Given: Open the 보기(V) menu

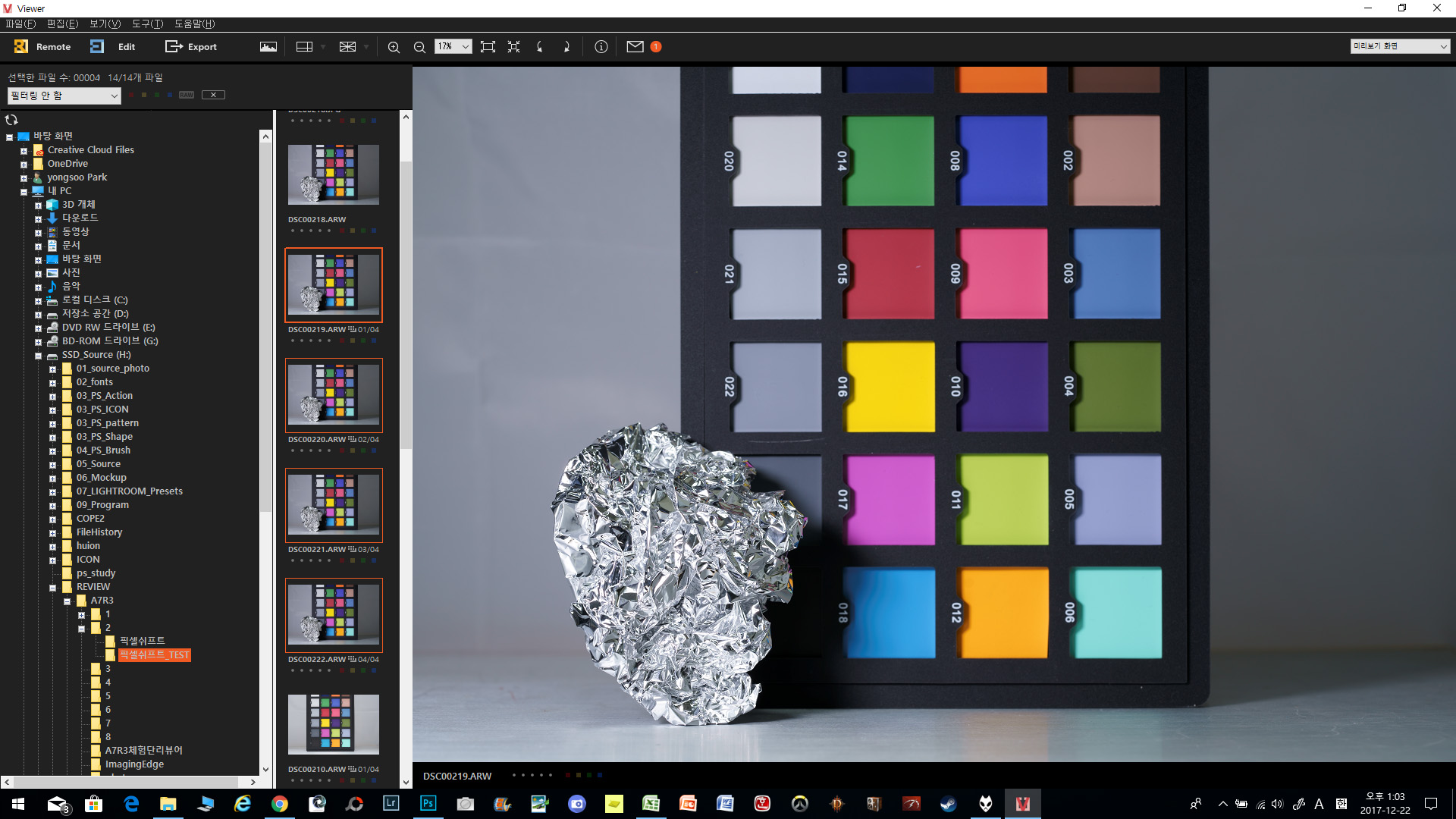Looking at the screenshot, I should [x=105, y=24].
